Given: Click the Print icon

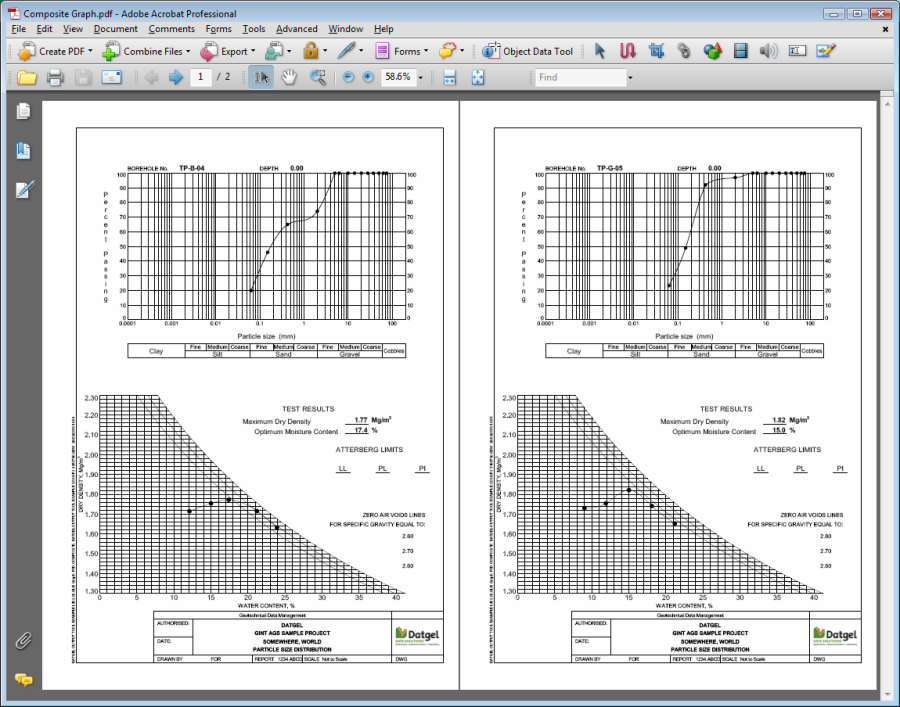Looking at the screenshot, I should click(55, 78).
